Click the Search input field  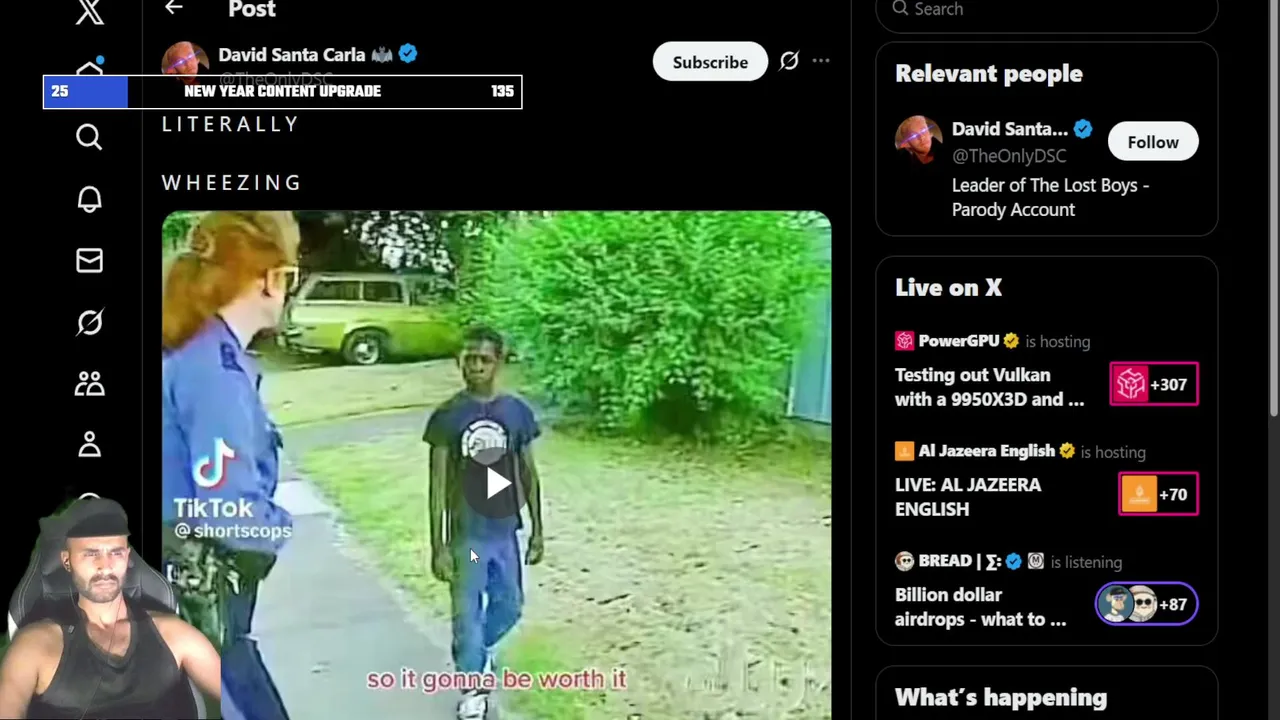pyautogui.click(x=1046, y=12)
